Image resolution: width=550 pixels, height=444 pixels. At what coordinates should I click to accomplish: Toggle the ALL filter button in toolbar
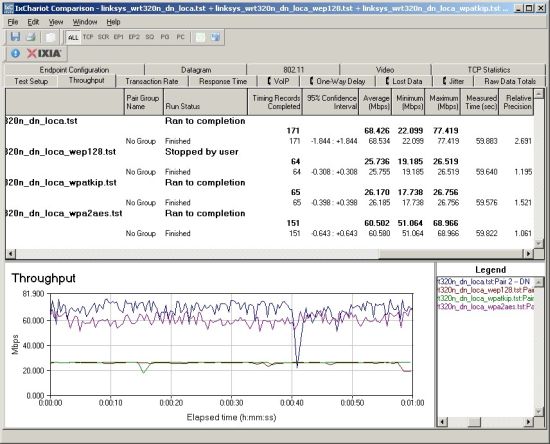coord(73,37)
